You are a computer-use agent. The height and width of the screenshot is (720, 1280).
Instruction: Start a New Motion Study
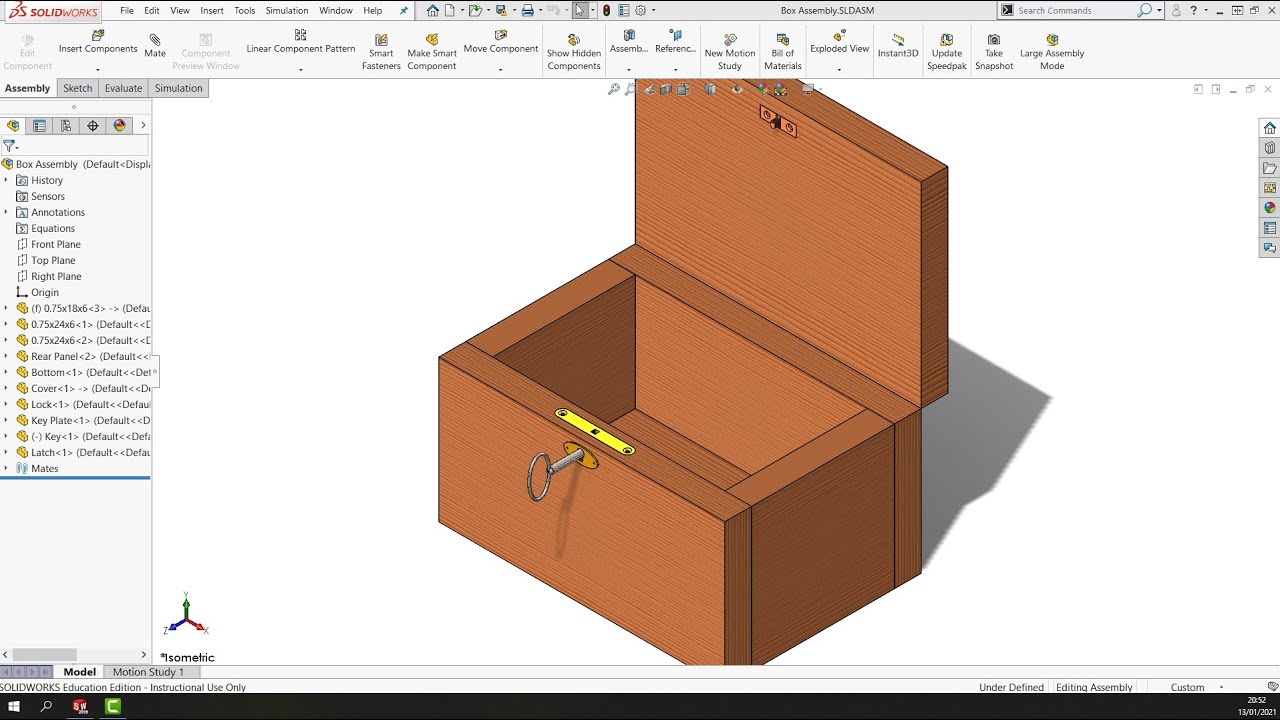pyautogui.click(x=730, y=52)
